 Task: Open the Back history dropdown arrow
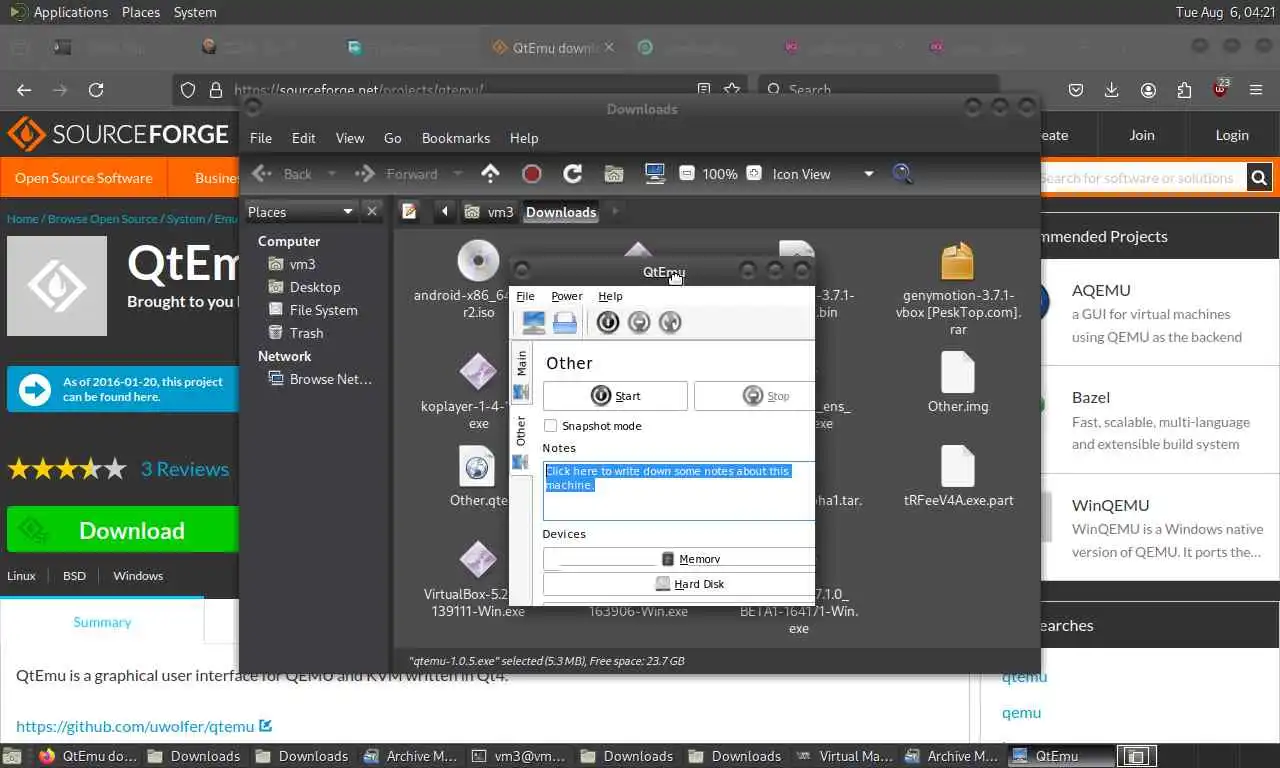pos(332,174)
